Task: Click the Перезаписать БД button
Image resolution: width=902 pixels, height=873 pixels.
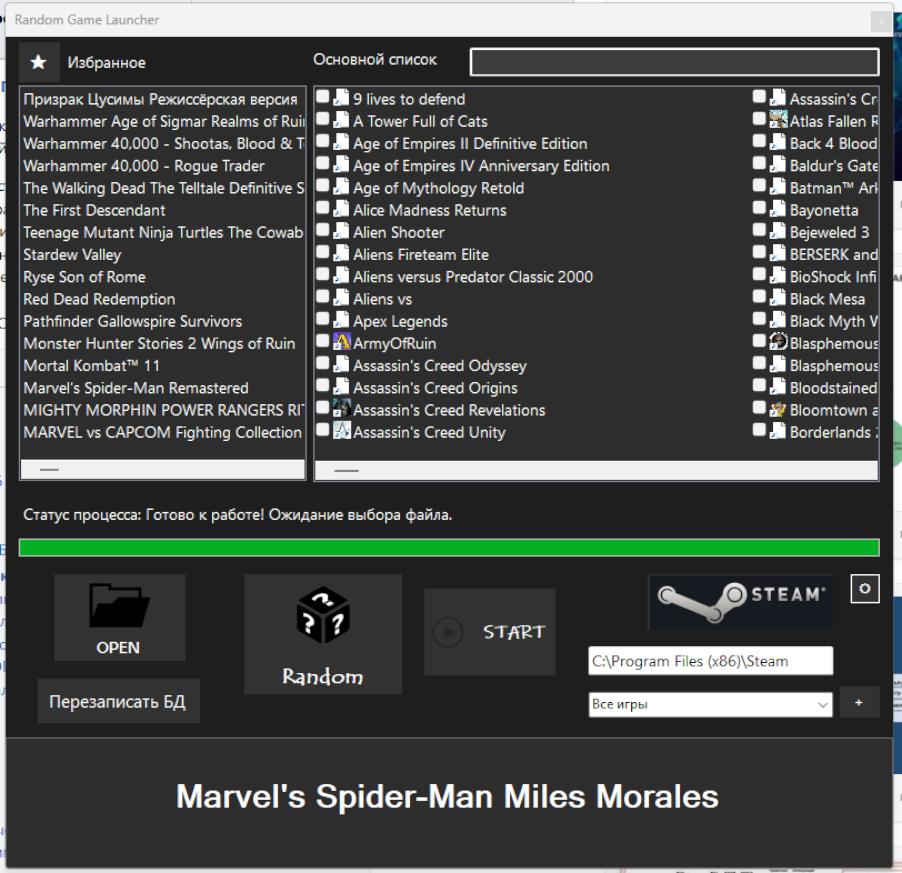Action: (x=119, y=701)
